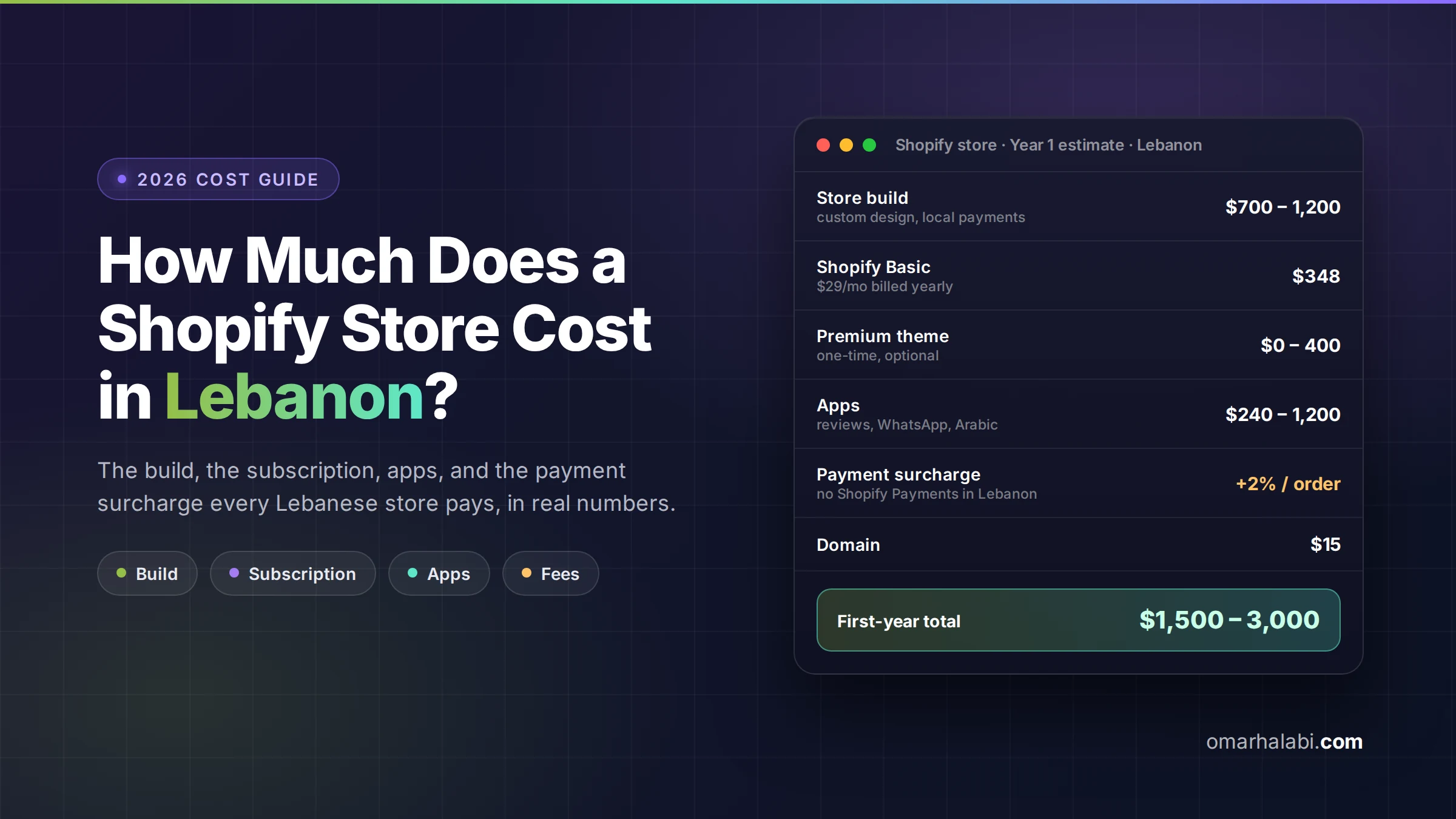Select the Fees pill tag
Viewport: 1456px width, 819px height.
point(551,573)
